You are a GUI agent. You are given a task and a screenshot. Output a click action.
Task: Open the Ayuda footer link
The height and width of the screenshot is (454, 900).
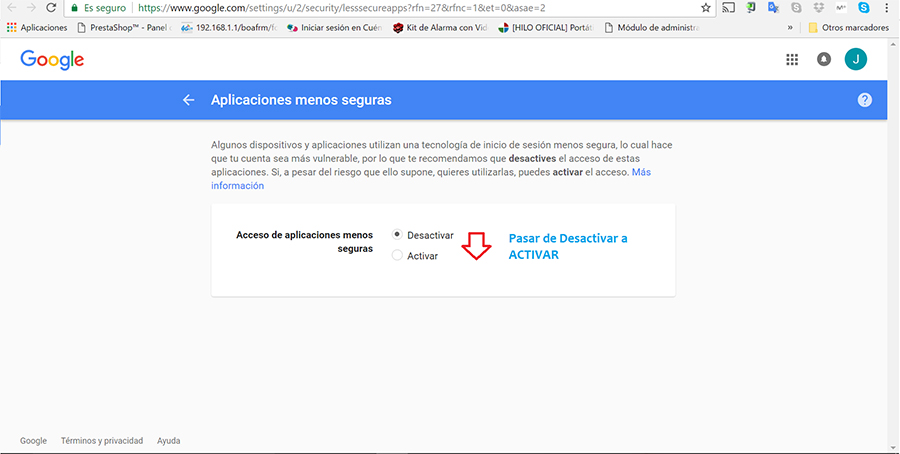168,441
